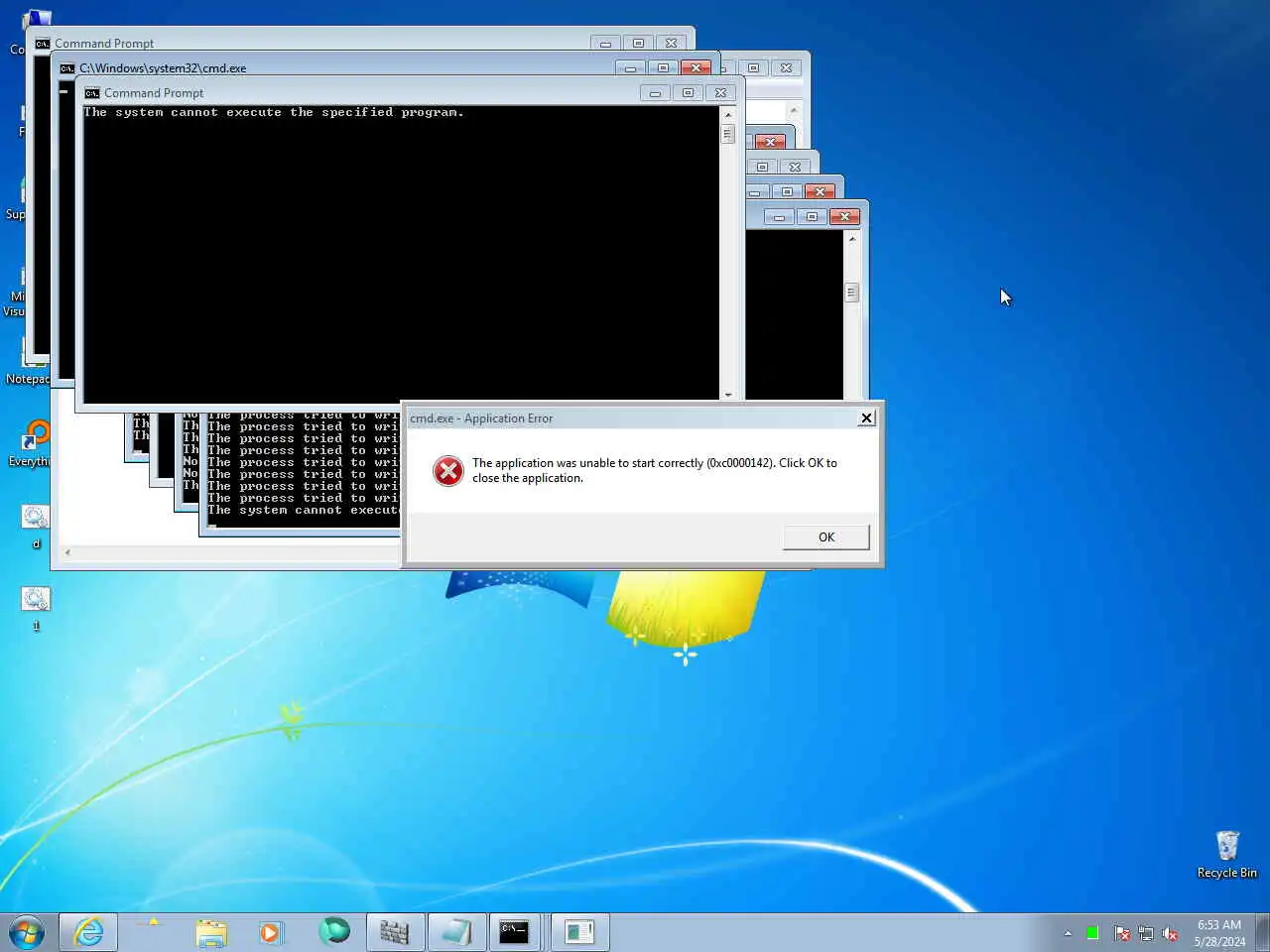Viewport: 1270px width, 952px height.
Task: Click the scroll up arrow in right-side cmd window
Action: 851,239
